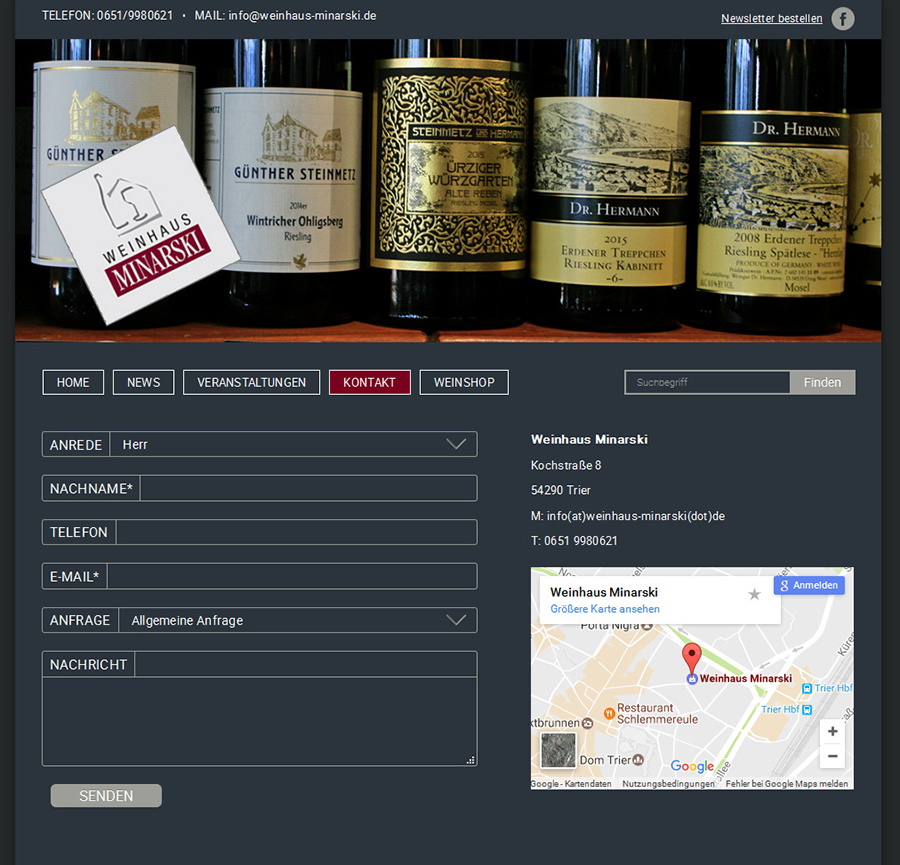The width and height of the screenshot is (900, 865).
Task: Open the Veranstaltungen page
Action: click(x=251, y=382)
